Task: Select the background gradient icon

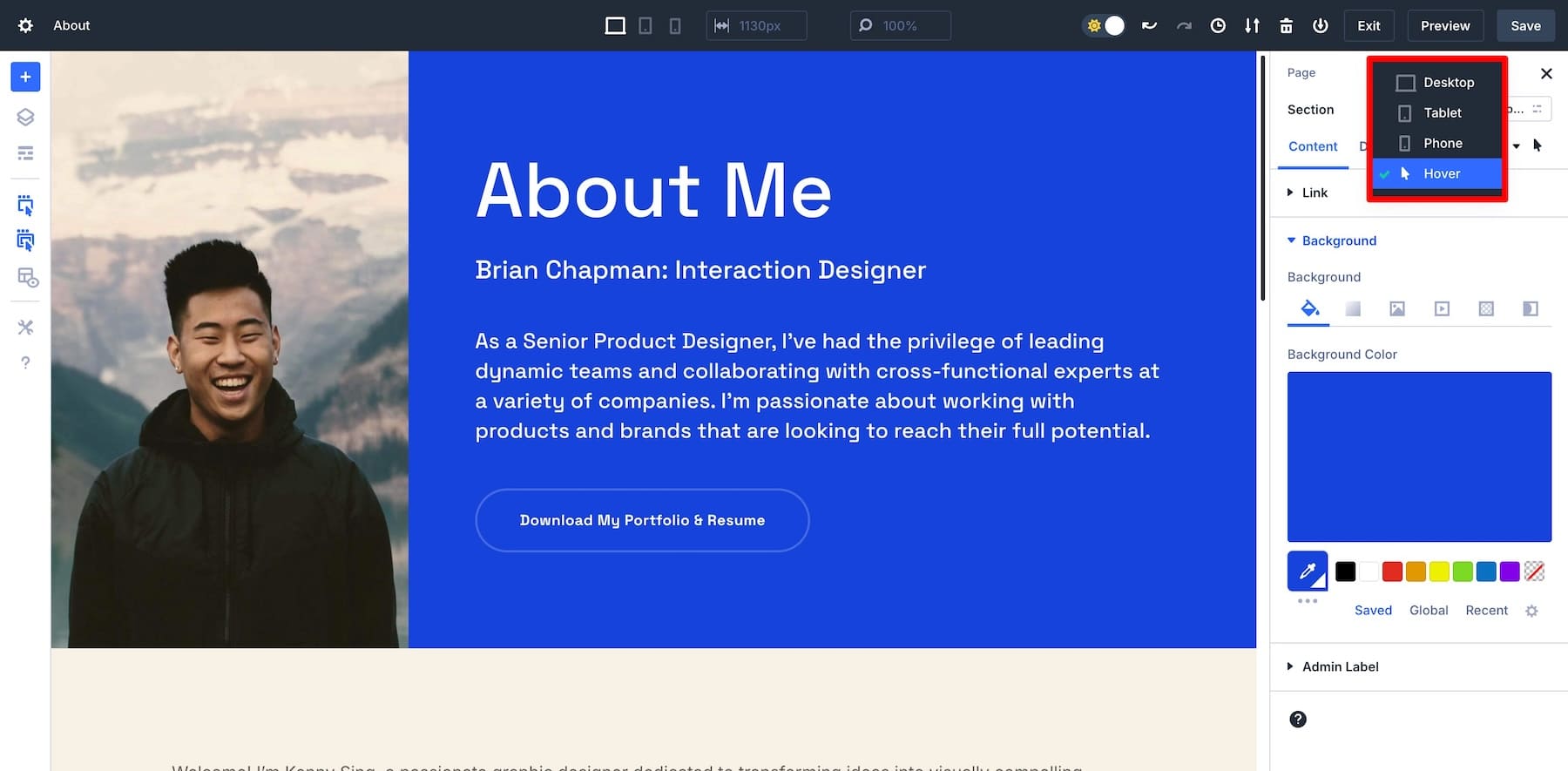Action: pos(1353,308)
